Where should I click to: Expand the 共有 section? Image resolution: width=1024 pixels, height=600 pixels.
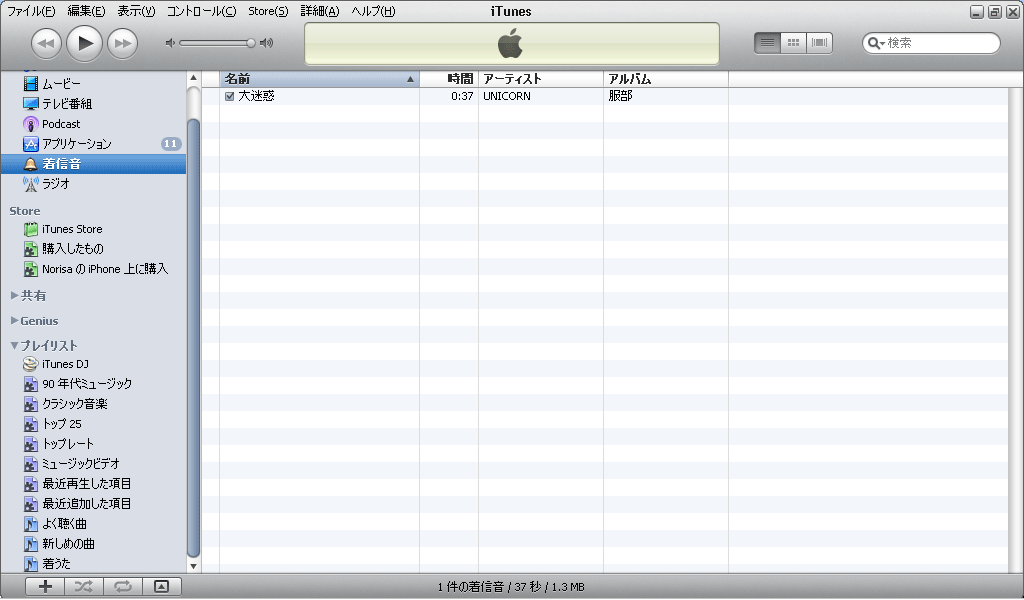point(14,296)
